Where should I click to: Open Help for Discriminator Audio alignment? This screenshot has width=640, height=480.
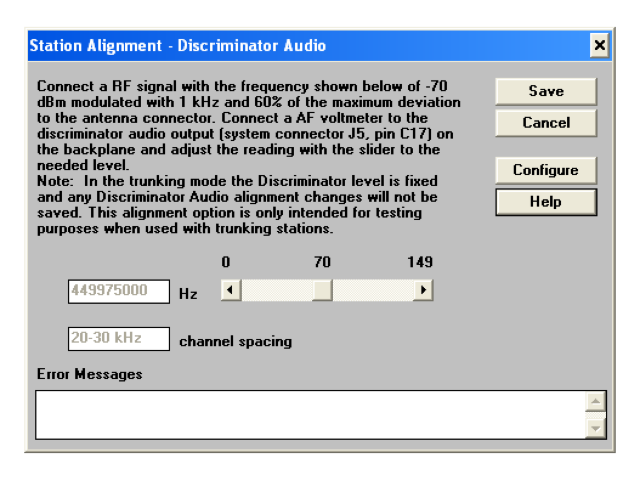tap(546, 201)
